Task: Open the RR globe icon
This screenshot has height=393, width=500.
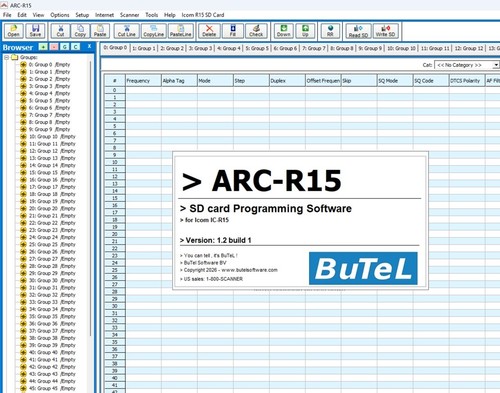Action: 330,31
